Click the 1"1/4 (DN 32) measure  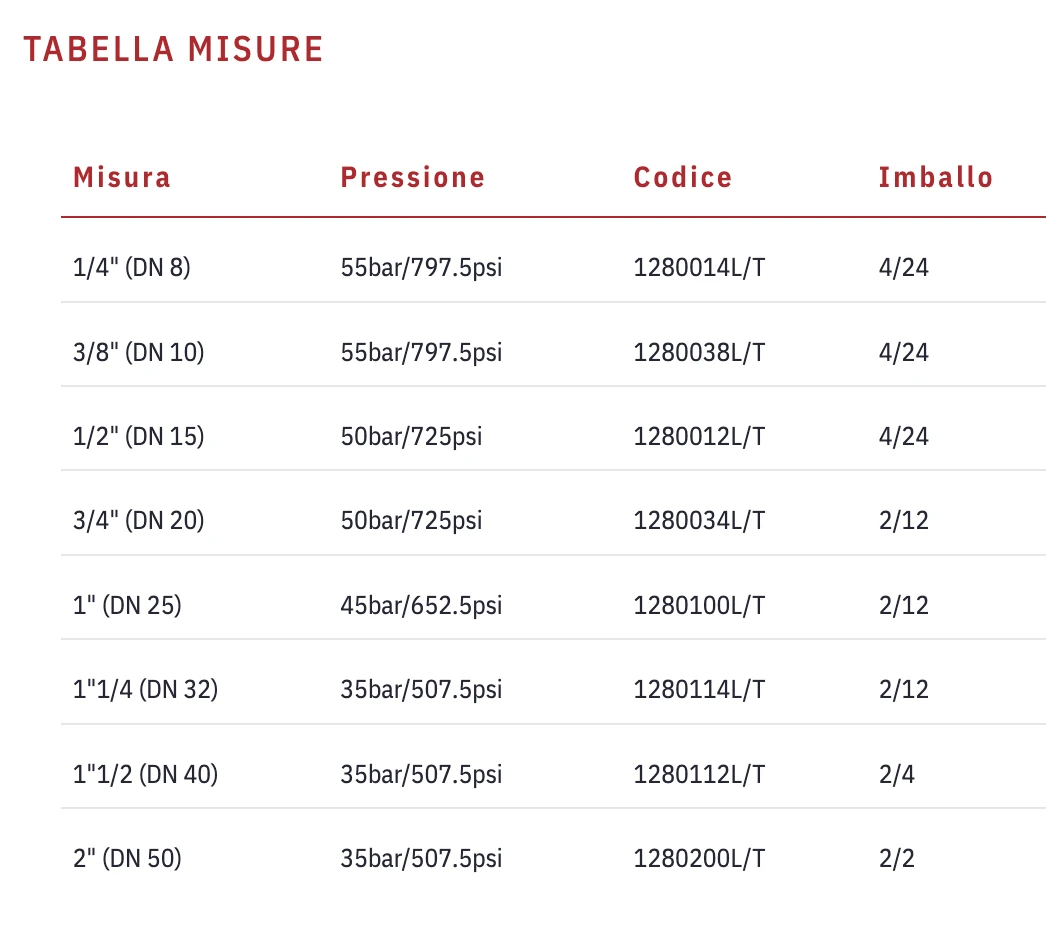145,689
